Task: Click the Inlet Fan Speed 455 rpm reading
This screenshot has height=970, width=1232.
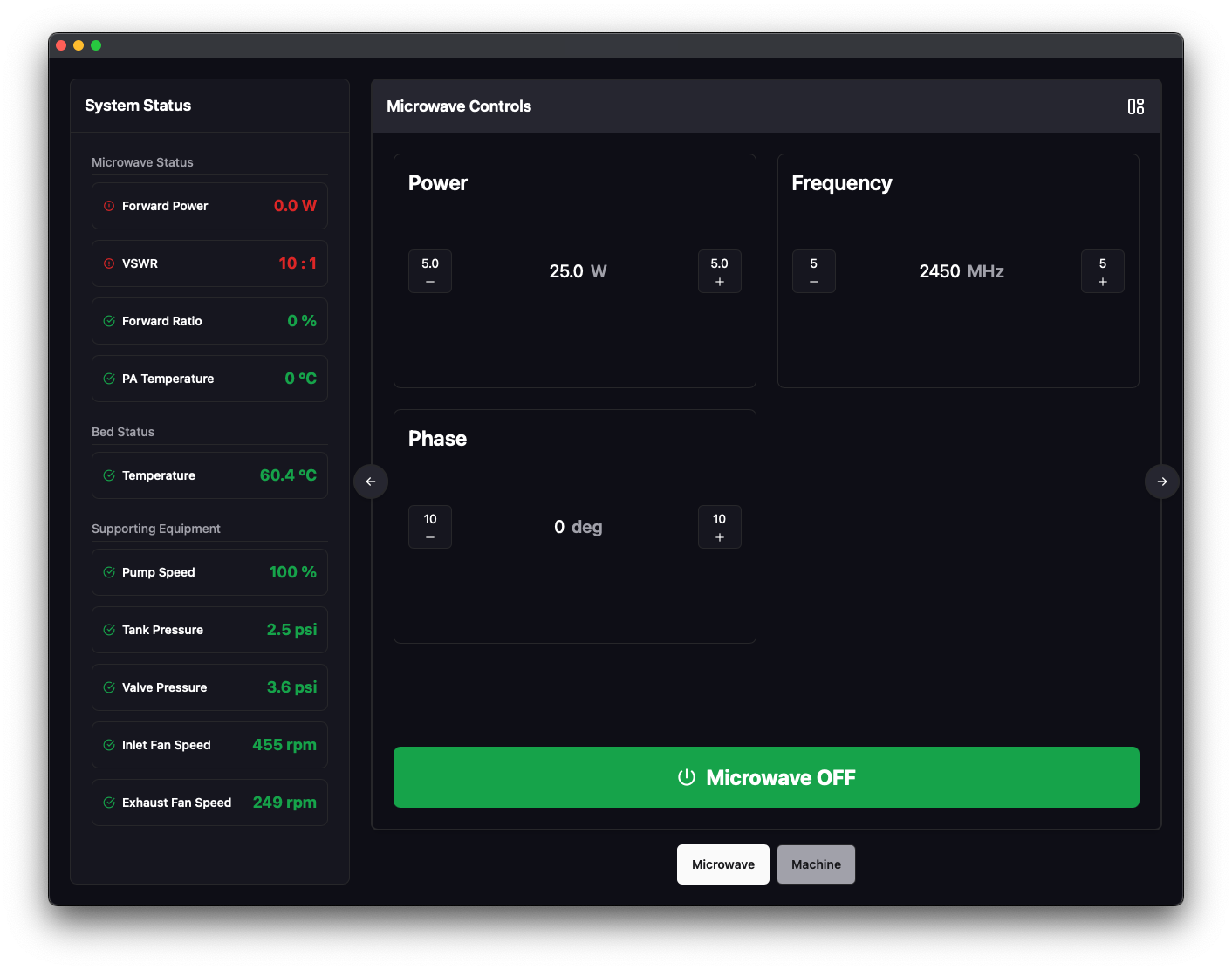Action: tap(284, 745)
